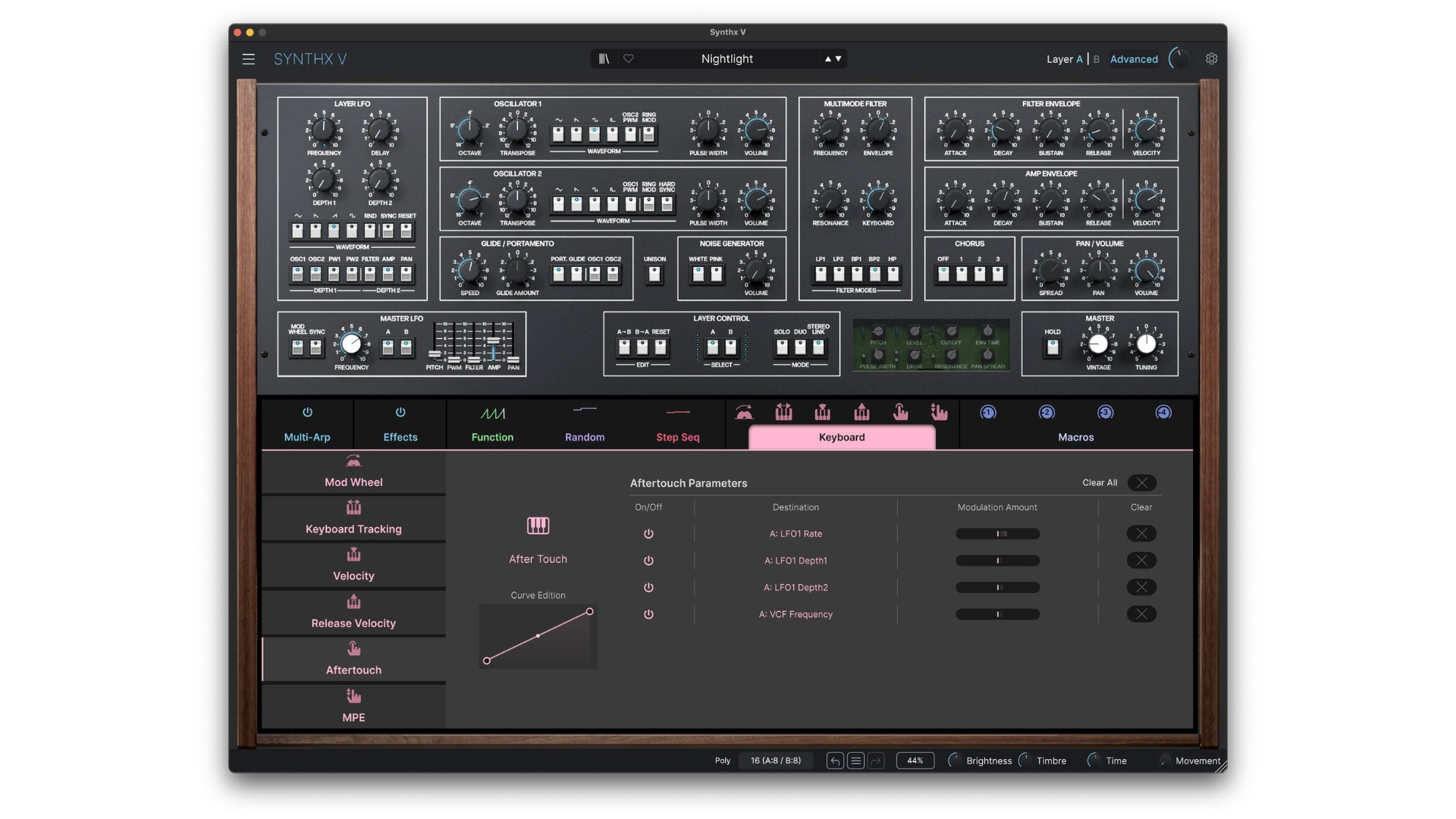Select Macro 1 icon
The width and height of the screenshot is (1456, 819).
988,413
